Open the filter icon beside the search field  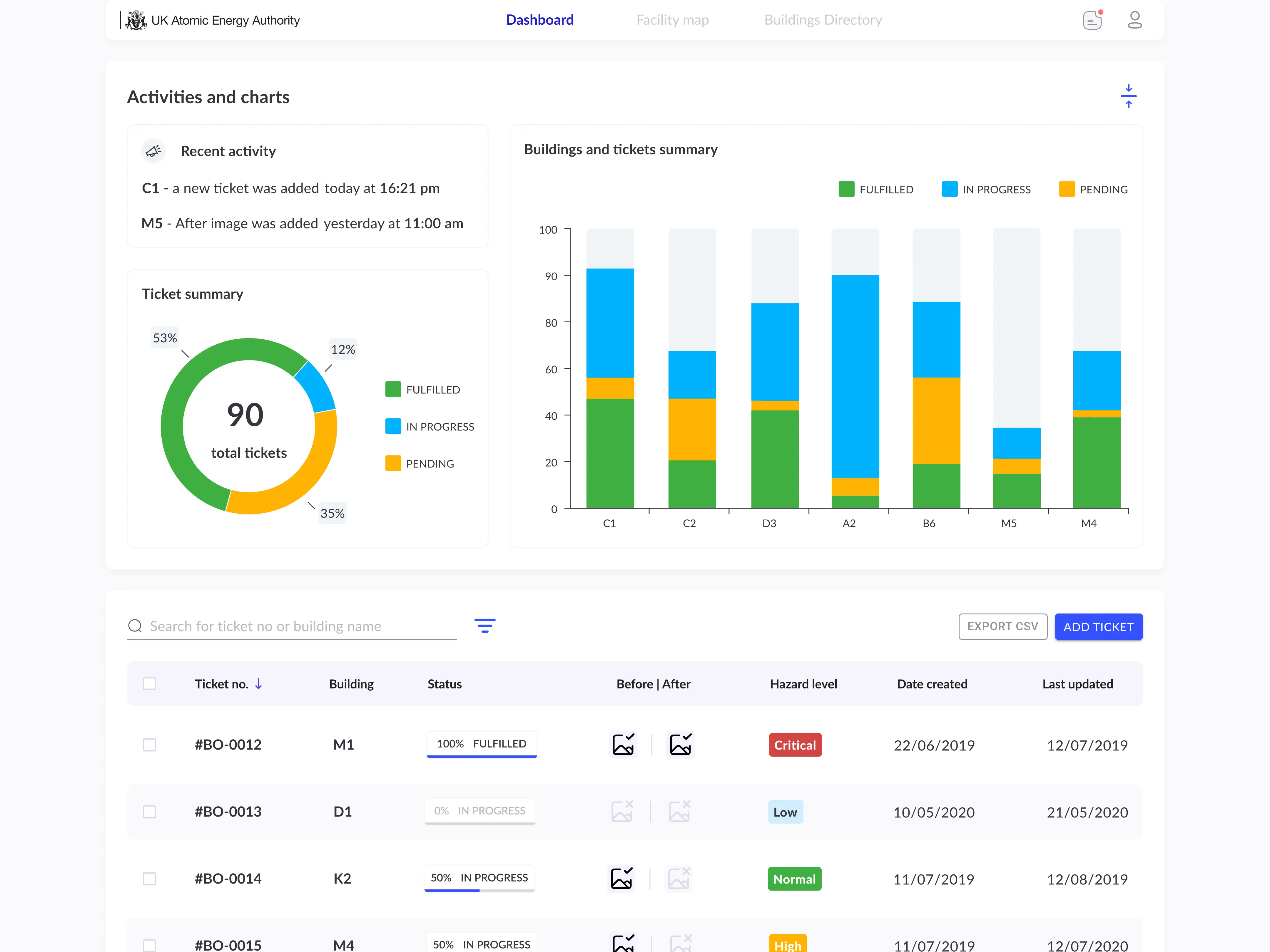485,626
